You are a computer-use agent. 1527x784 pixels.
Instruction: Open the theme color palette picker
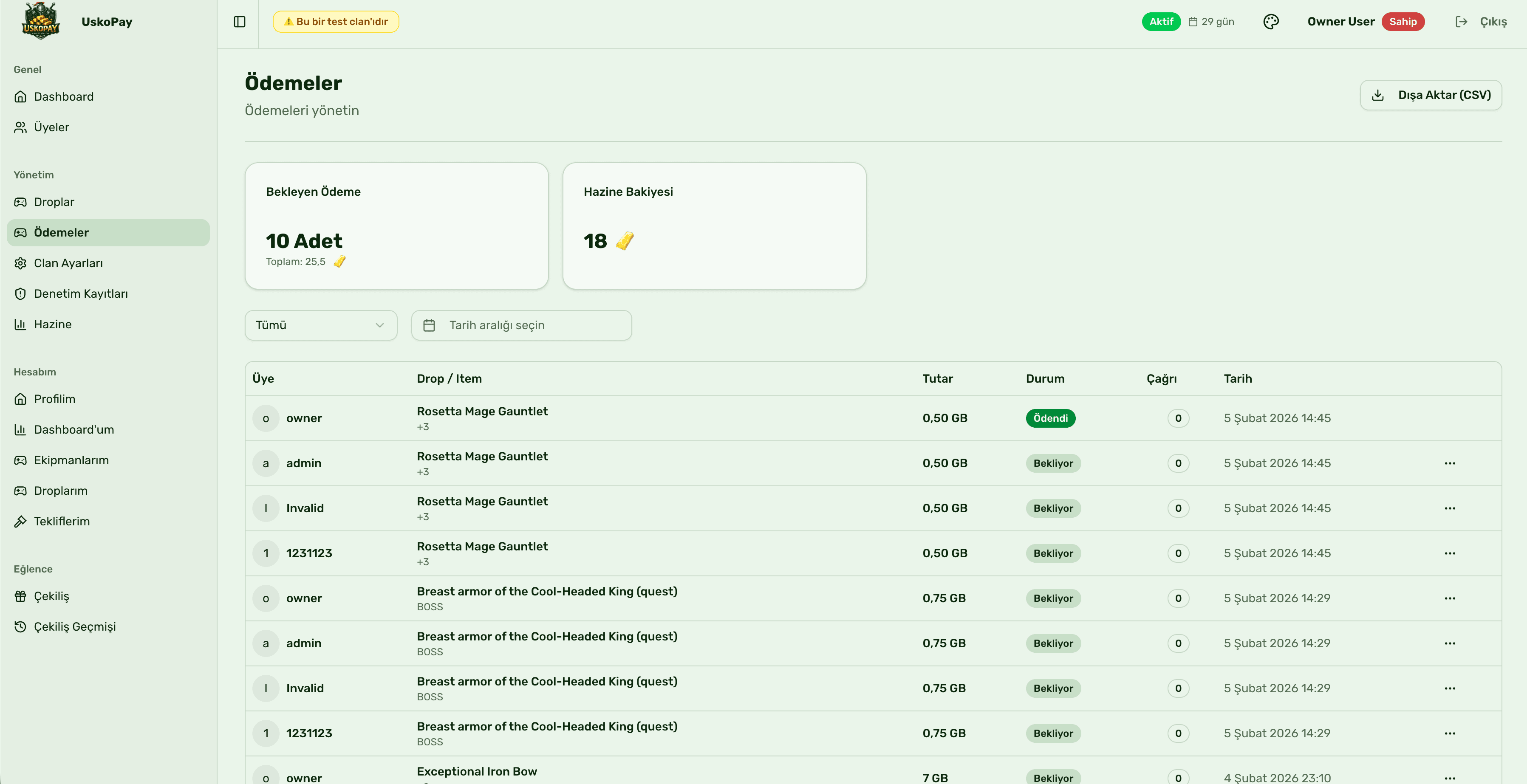pyautogui.click(x=1271, y=21)
